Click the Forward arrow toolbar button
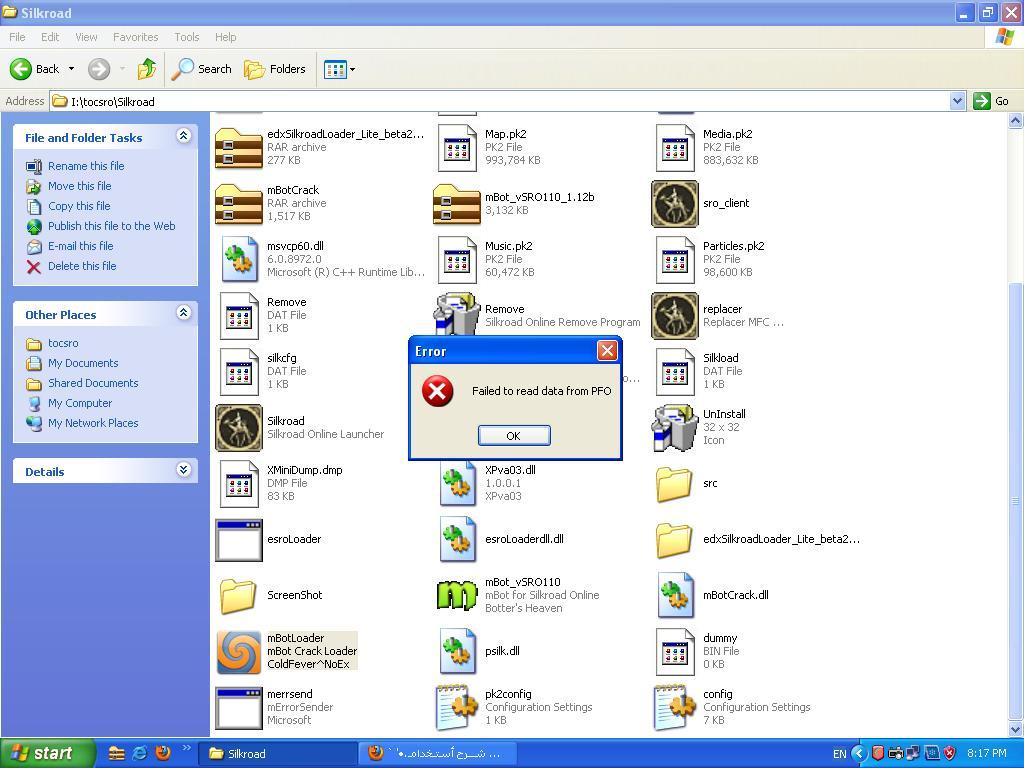This screenshot has width=1024, height=768. tap(99, 69)
